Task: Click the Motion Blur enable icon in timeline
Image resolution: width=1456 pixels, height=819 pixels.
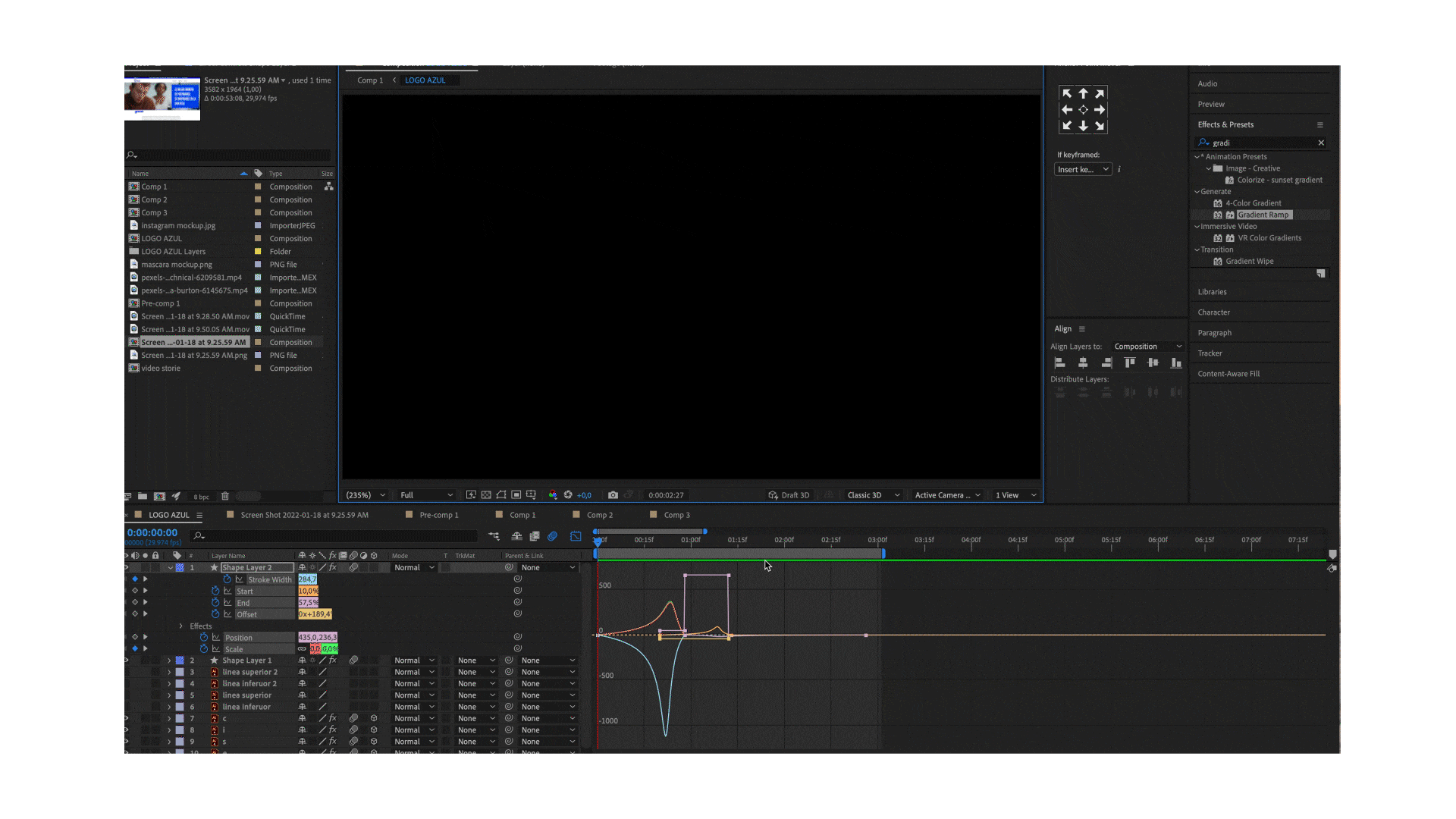Action: coord(553,536)
